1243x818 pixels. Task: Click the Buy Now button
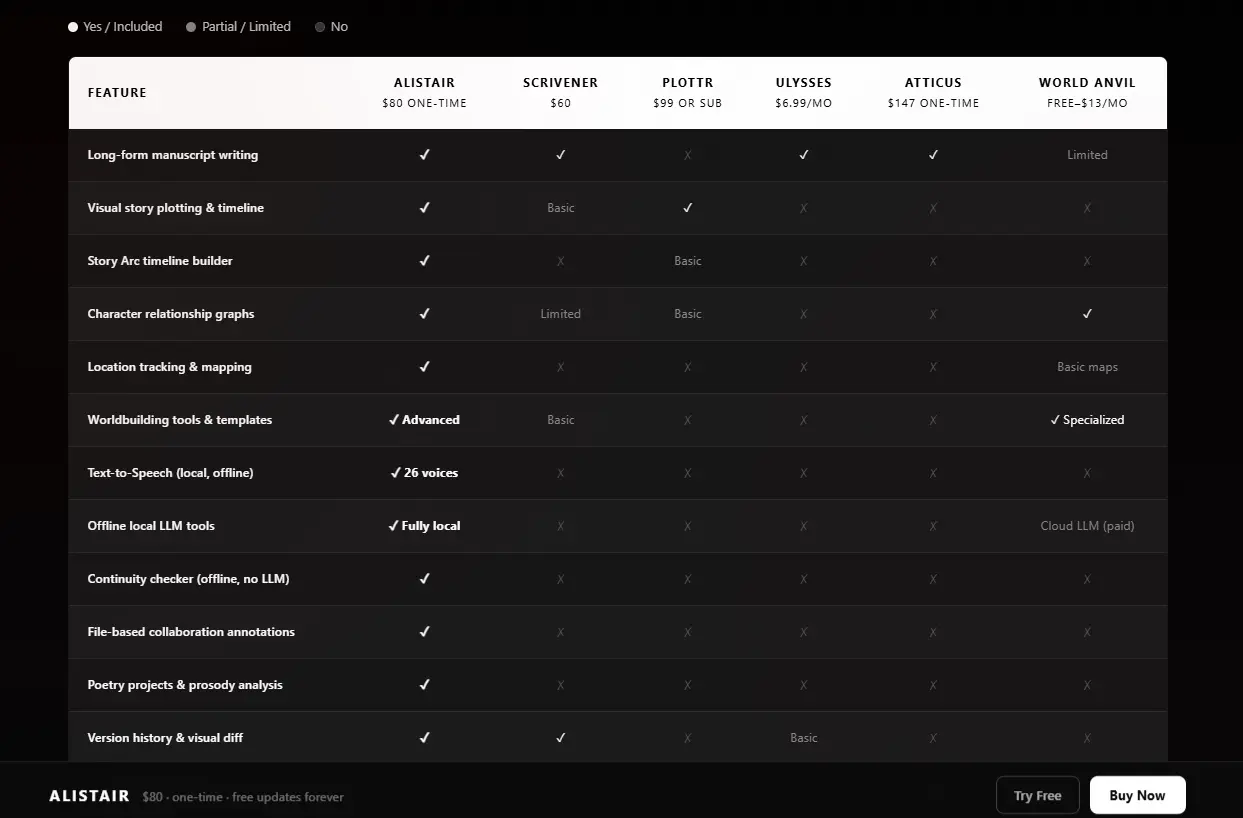click(1137, 795)
